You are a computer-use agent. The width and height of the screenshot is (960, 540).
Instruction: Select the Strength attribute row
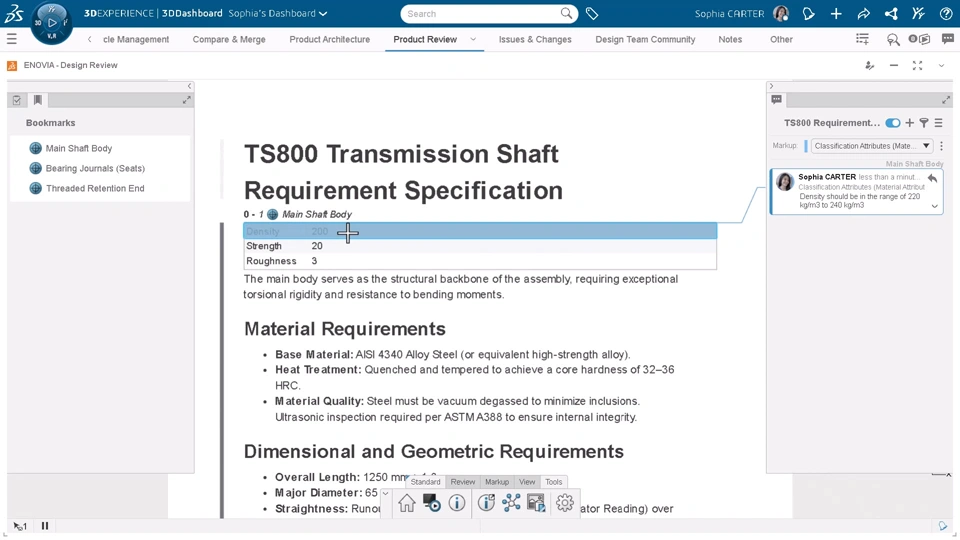[480, 246]
